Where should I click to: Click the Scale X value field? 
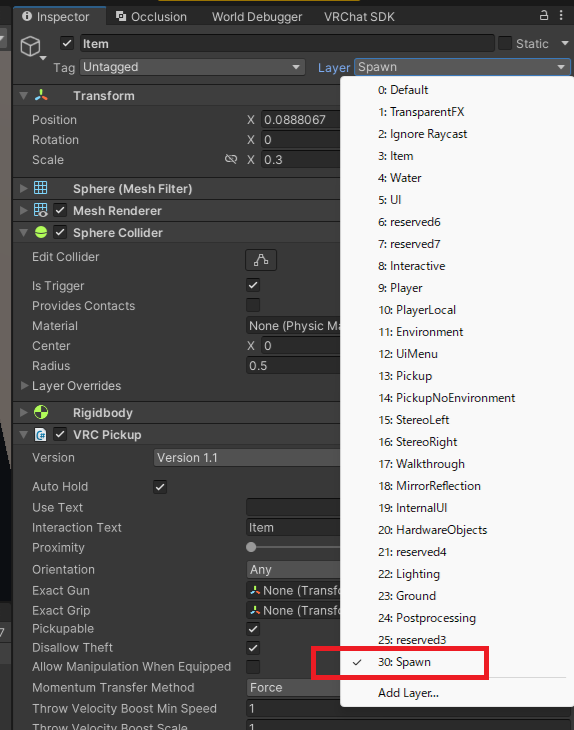coord(301,160)
